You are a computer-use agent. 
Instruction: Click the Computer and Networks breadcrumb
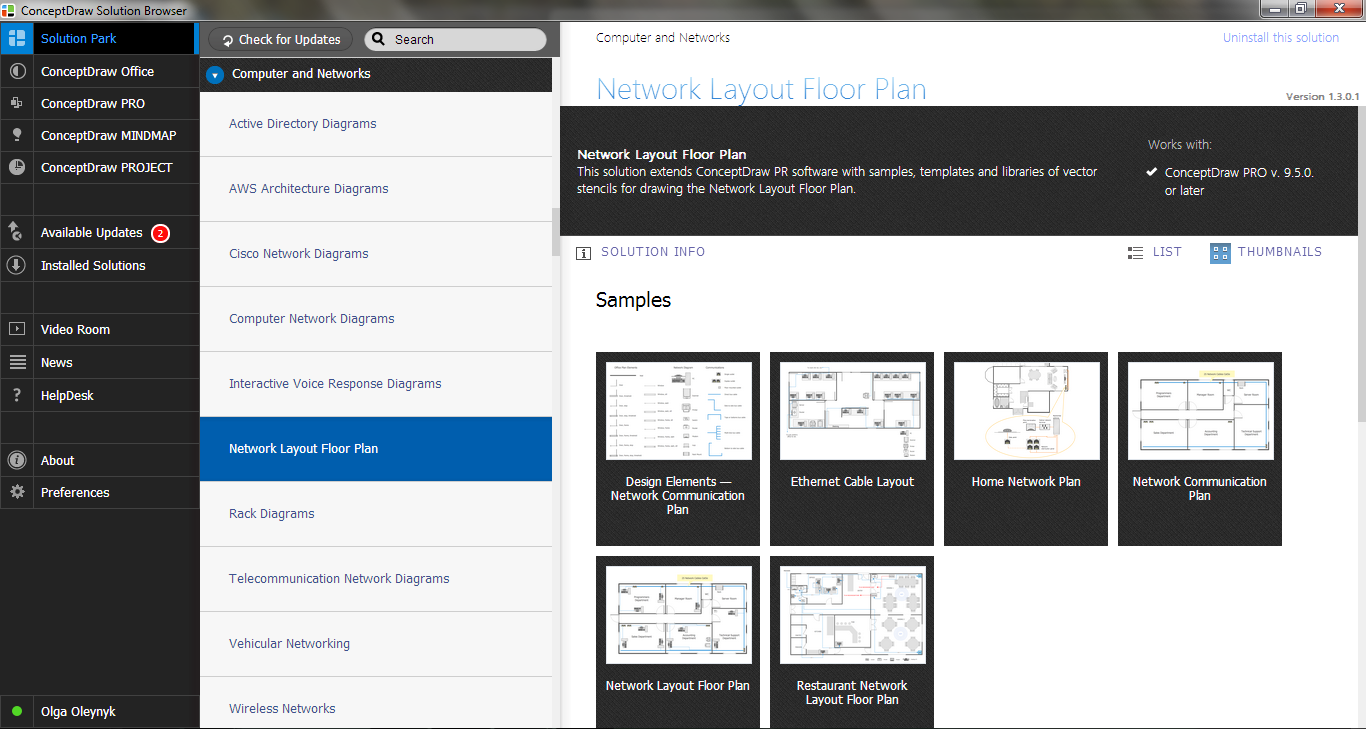click(663, 38)
